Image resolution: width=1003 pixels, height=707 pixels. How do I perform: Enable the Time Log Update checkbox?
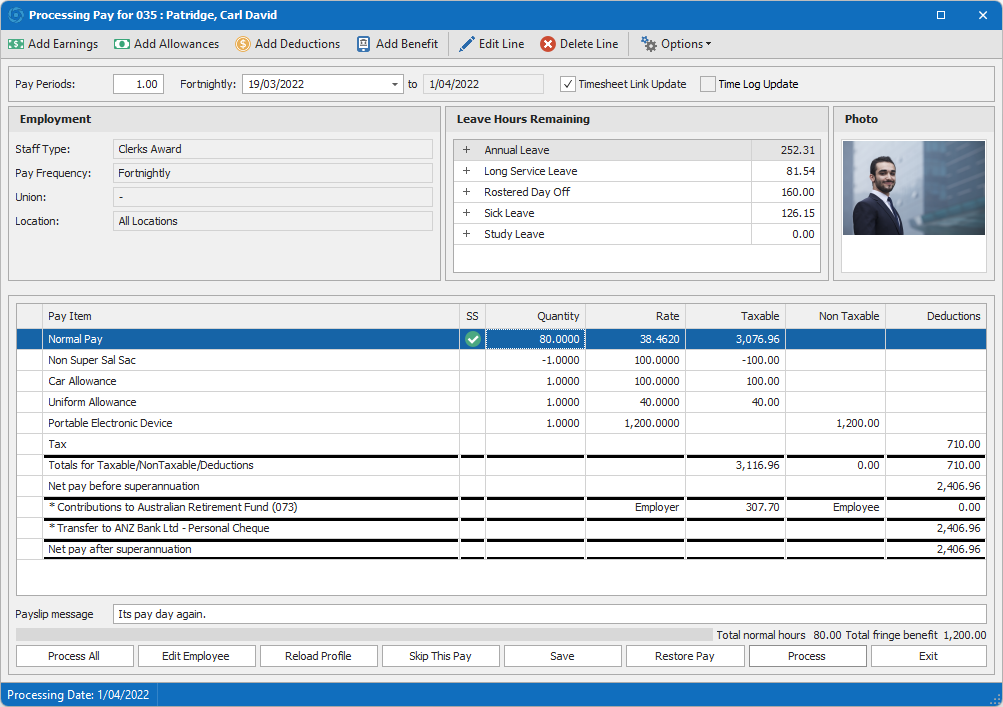[708, 84]
